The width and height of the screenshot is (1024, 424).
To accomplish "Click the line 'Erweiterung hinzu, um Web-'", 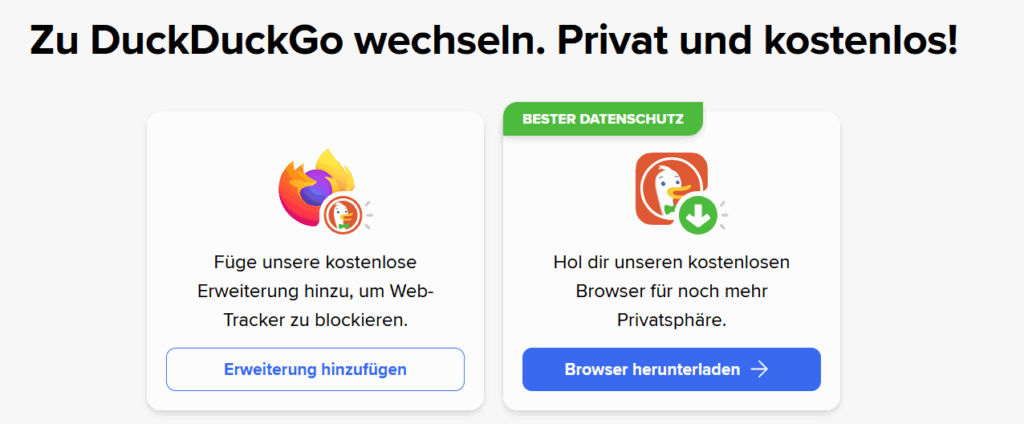I will [x=315, y=291].
